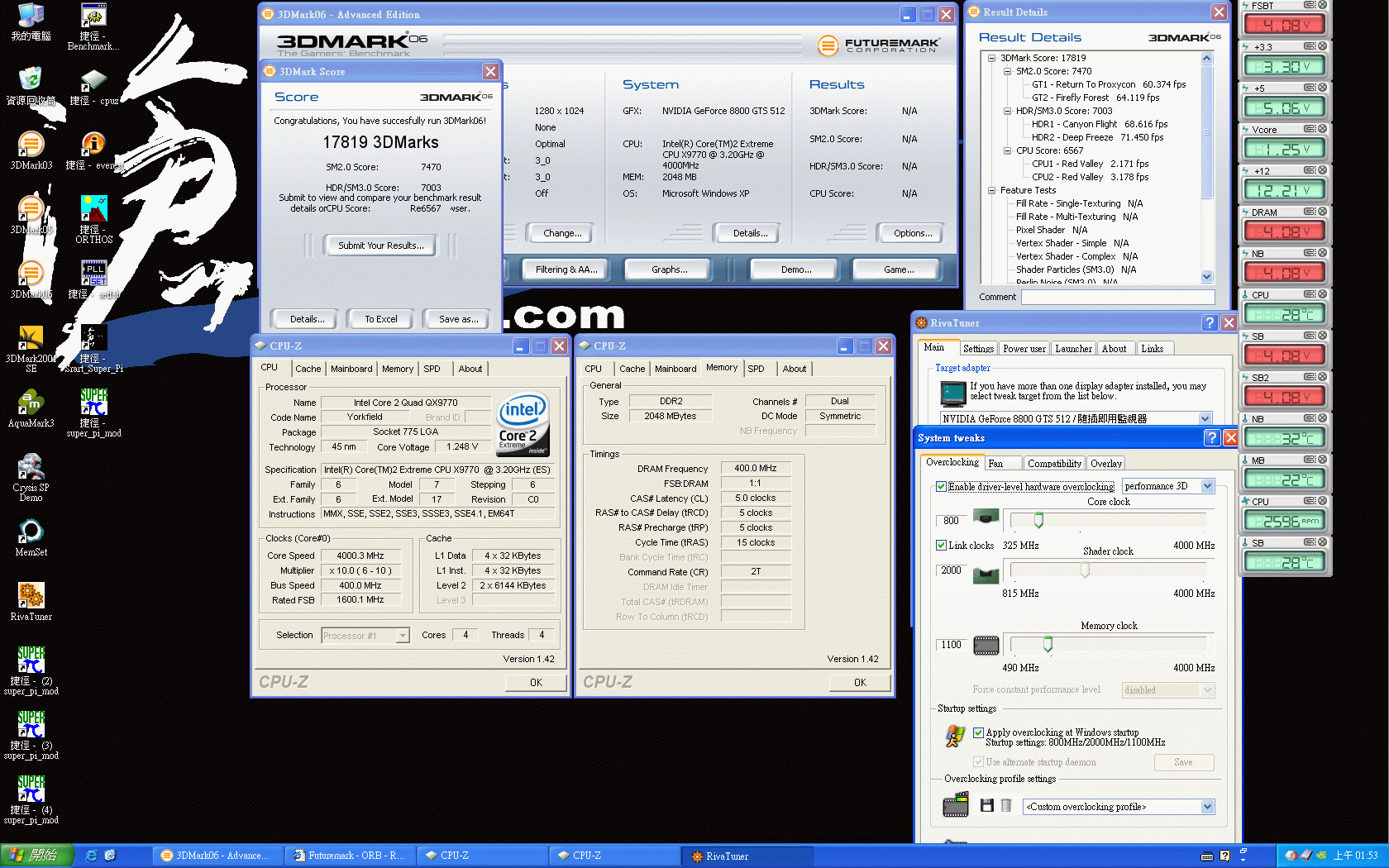Open Mainboard tab in left CPU-Z window
The width and height of the screenshot is (1389, 868).
point(351,369)
